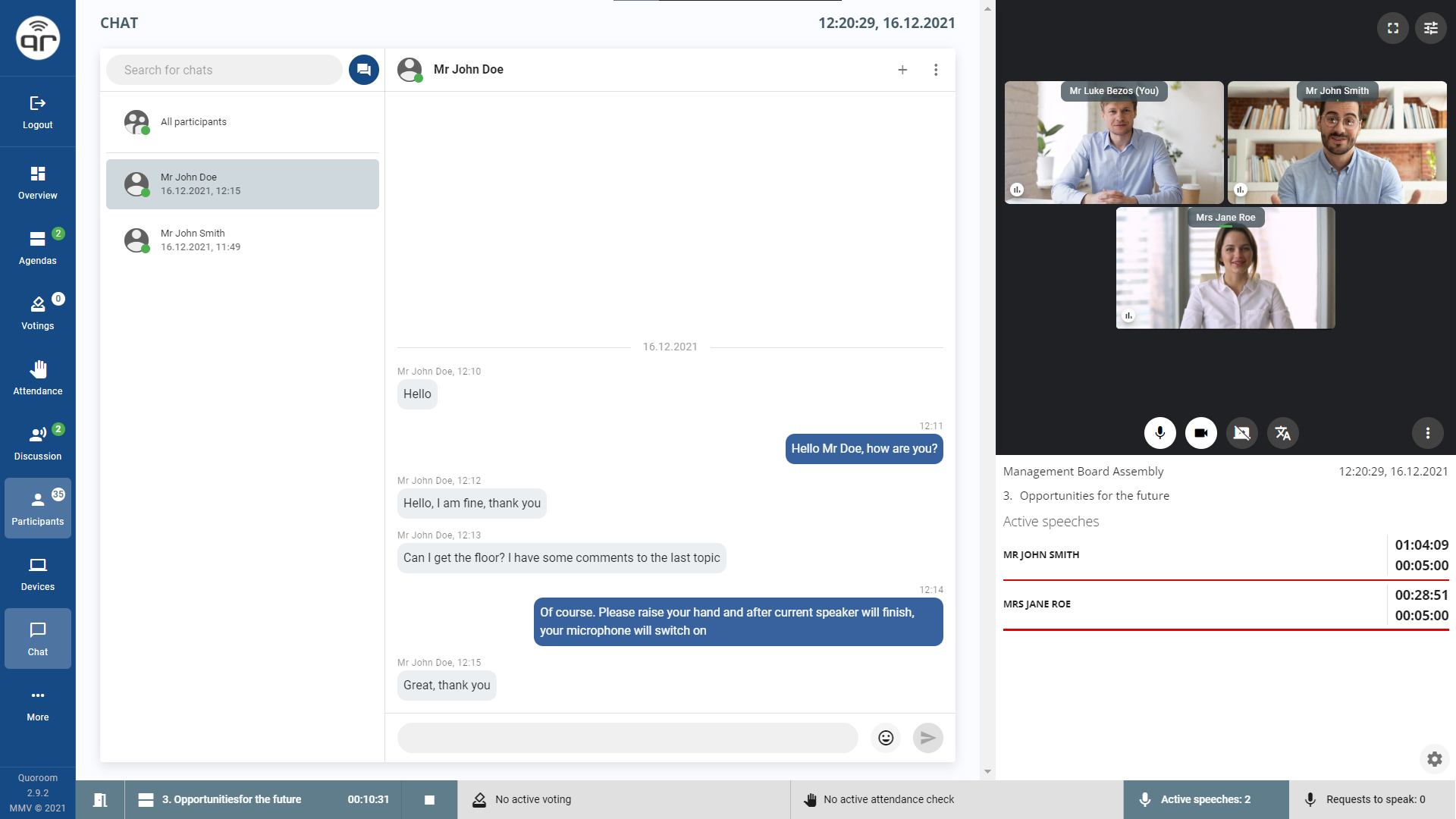This screenshot has width=1456, height=819.
Task: Toggle the screen sharing button
Action: 1241,433
